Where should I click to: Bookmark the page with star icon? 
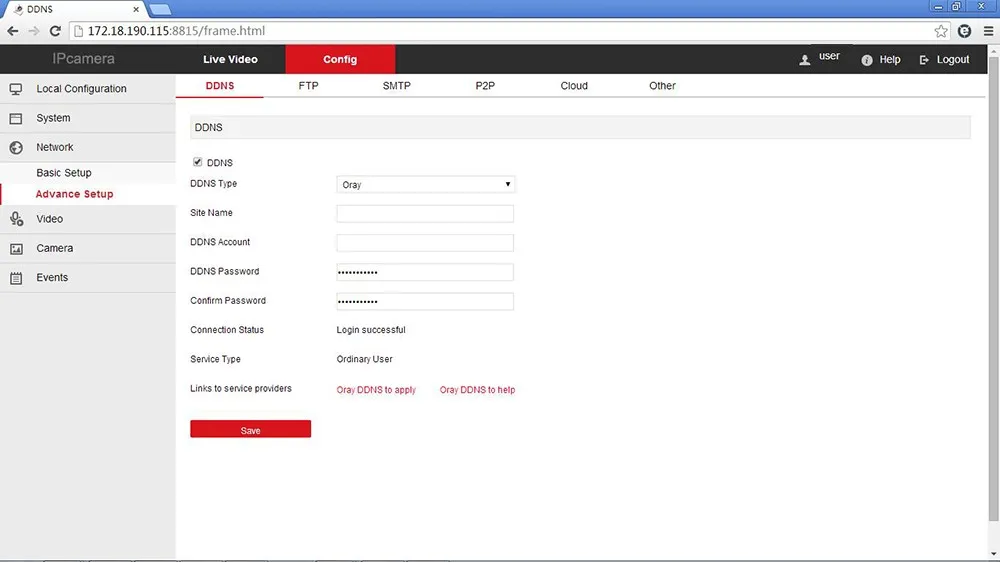pos(941,31)
